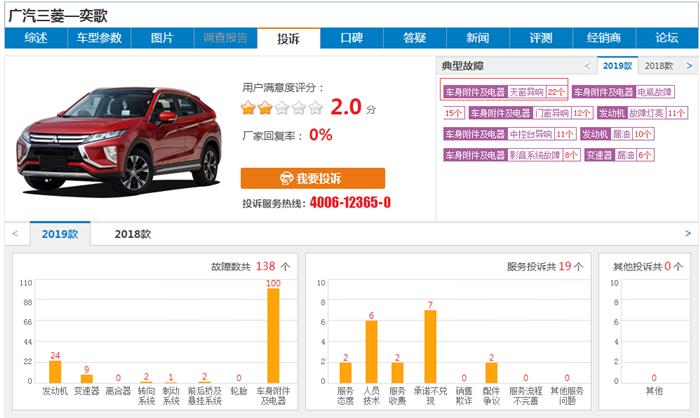Viewport: 700px width, 418px height.
Task: Click the 故障数共 138 total text
Action: coord(250,267)
